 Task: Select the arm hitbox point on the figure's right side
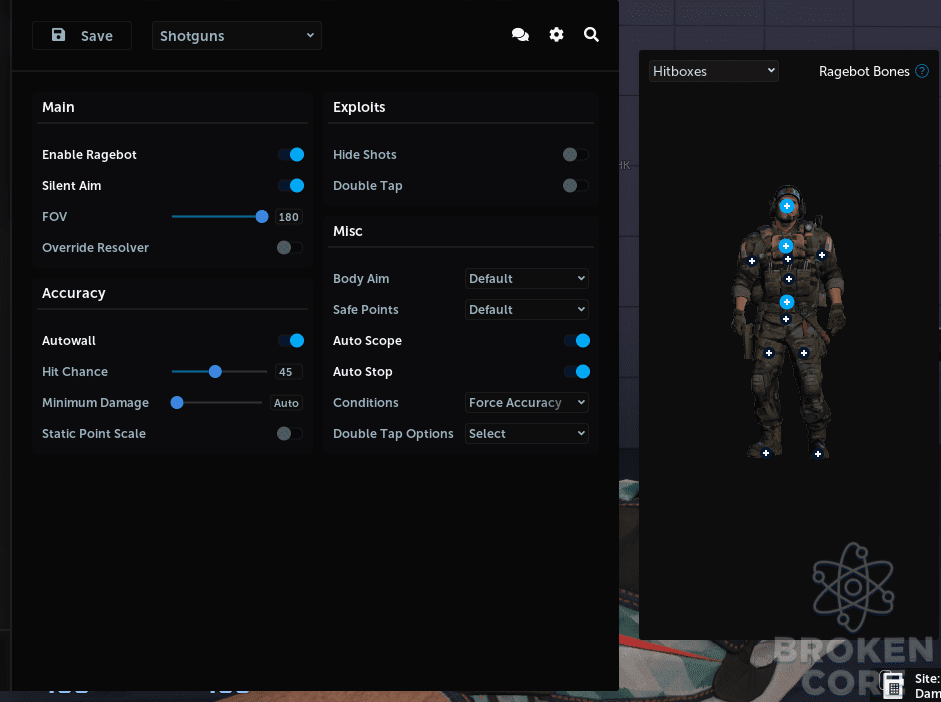pyautogui.click(x=822, y=255)
